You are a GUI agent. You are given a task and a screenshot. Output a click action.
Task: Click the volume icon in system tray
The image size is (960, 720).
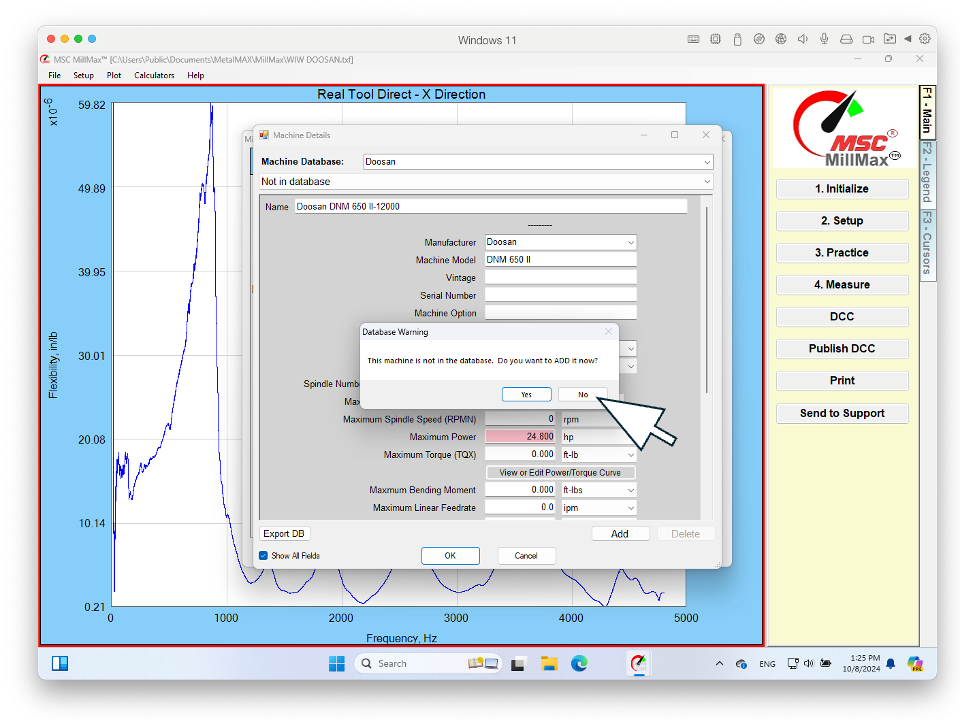click(808, 663)
